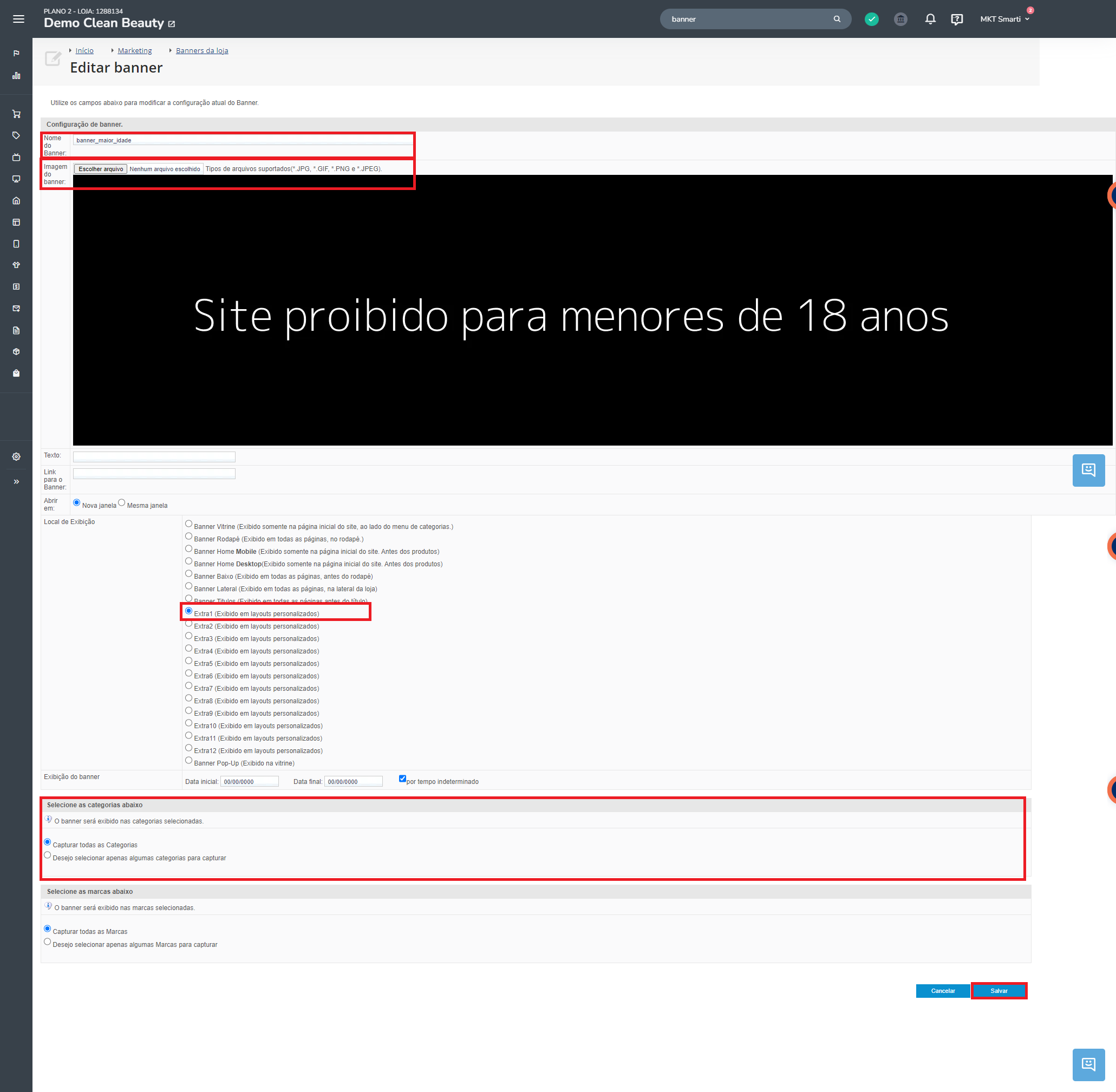Image resolution: width=1116 pixels, height=1092 pixels.
Task: Open the bar chart reports icon
Action: (x=16, y=76)
